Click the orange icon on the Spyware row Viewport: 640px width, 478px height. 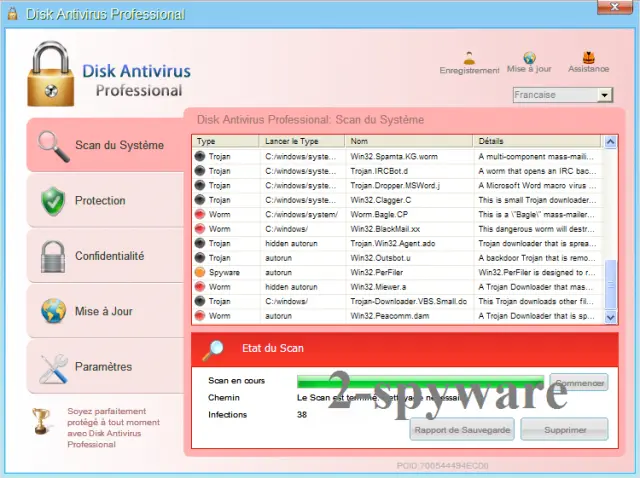click(200, 272)
